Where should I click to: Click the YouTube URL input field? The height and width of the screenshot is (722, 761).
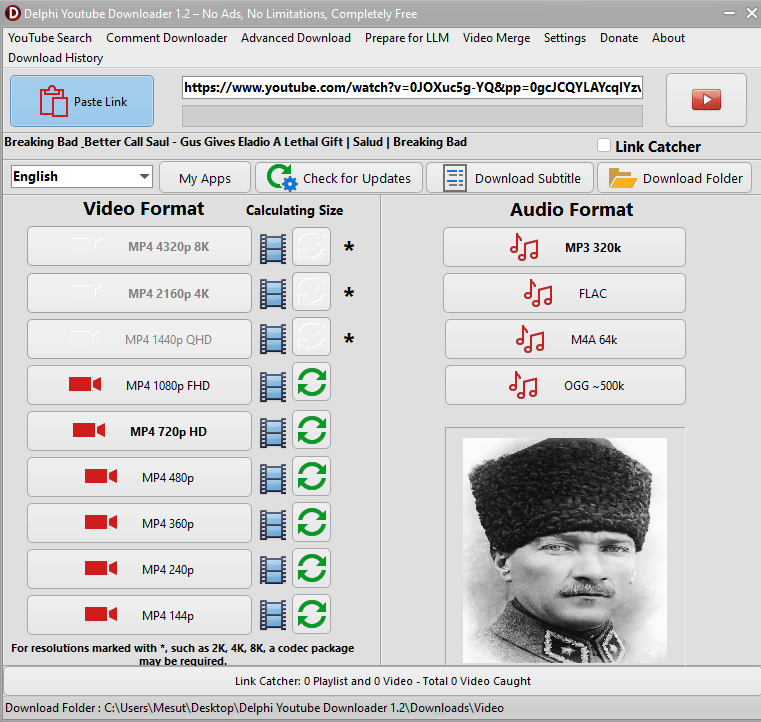click(x=413, y=87)
